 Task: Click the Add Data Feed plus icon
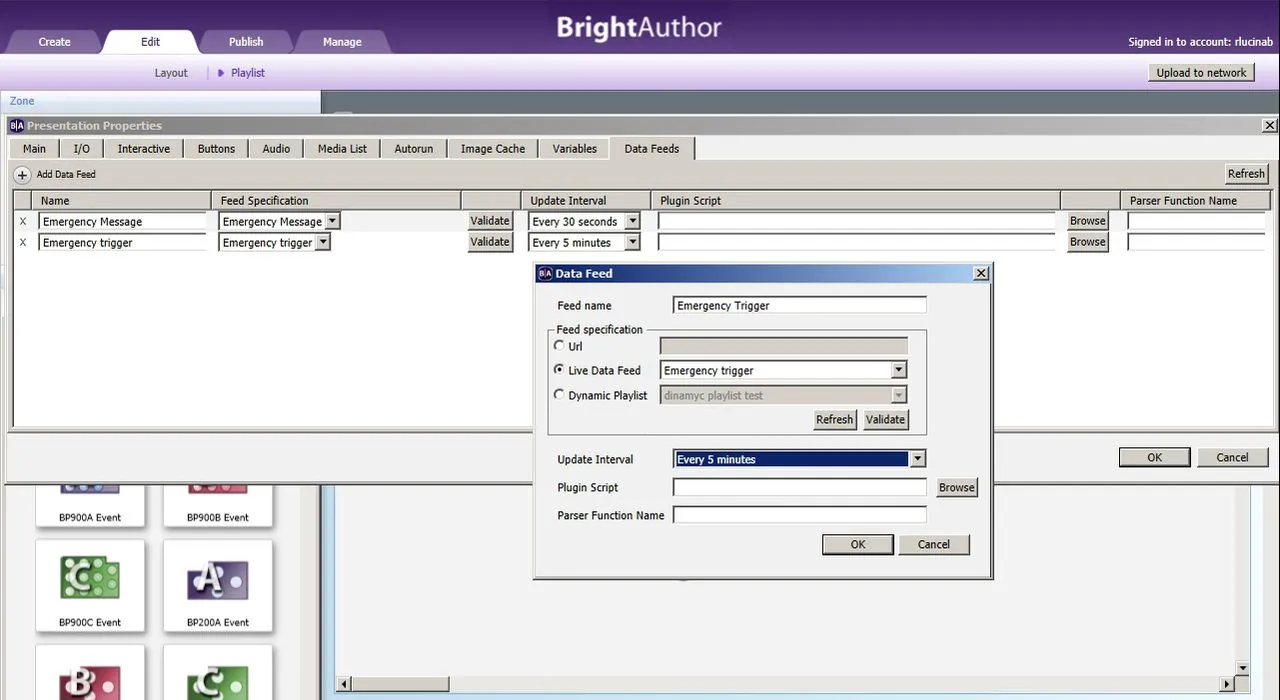pos(22,175)
